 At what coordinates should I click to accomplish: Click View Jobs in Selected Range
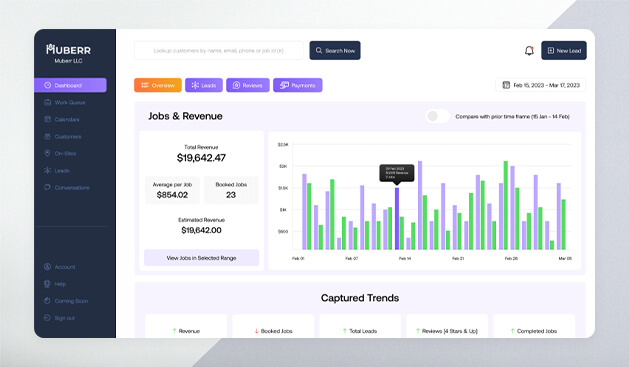[x=201, y=258]
